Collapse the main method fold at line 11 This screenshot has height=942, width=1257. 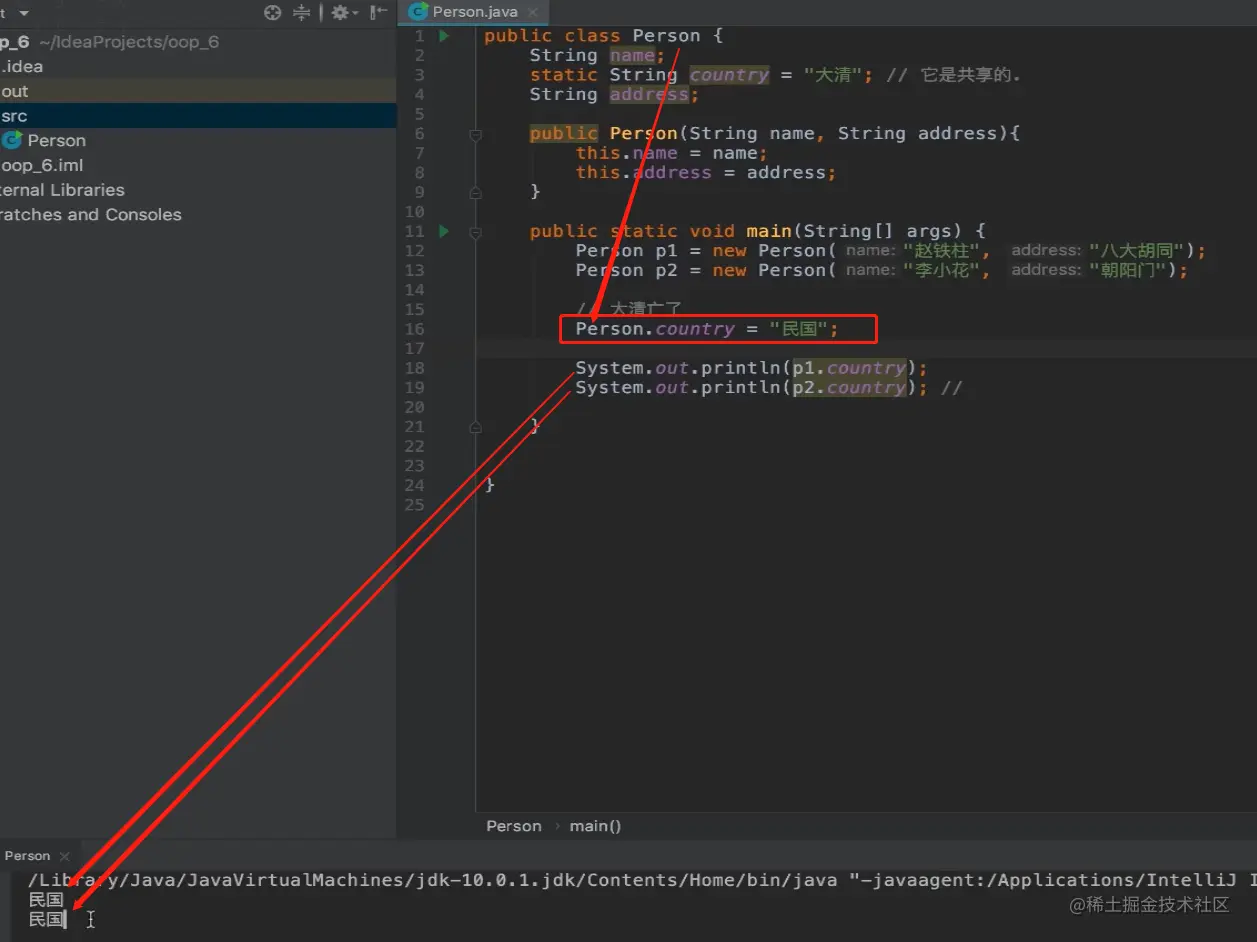(x=475, y=231)
